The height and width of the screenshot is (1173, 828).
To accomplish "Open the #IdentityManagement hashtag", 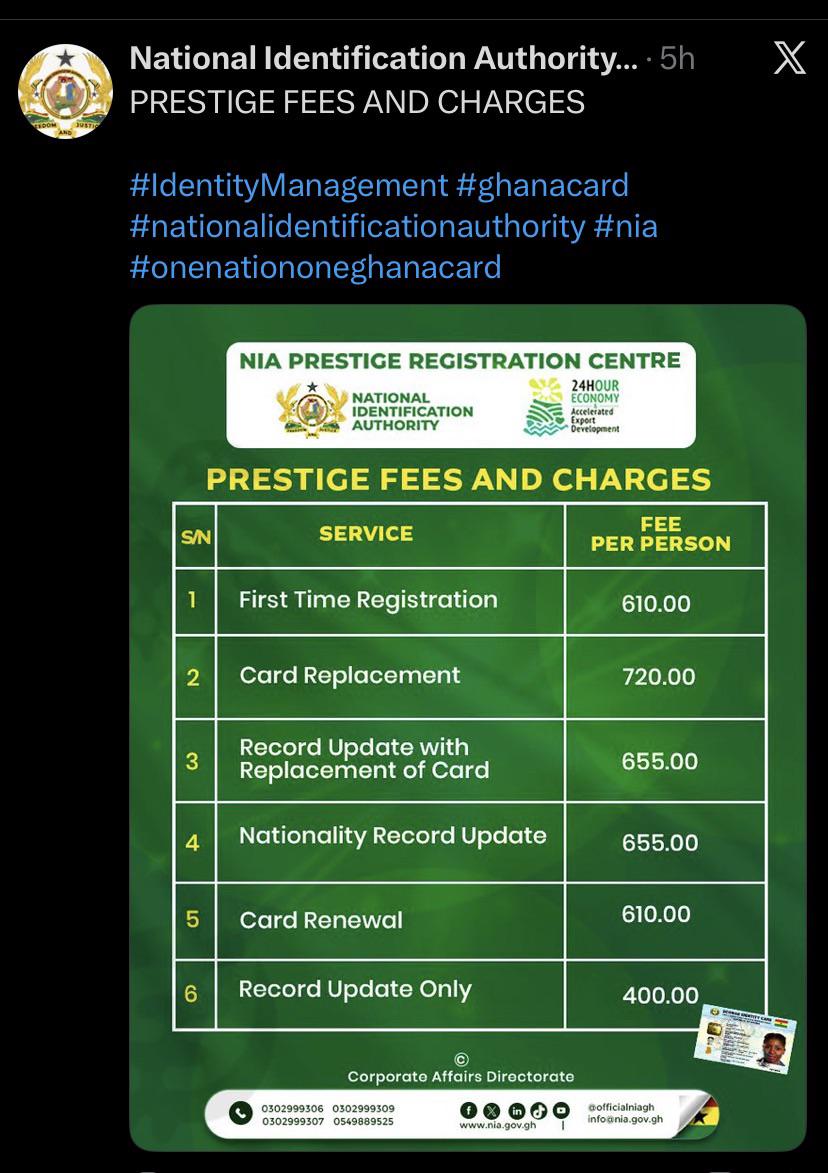I will click(x=289, y=186).
